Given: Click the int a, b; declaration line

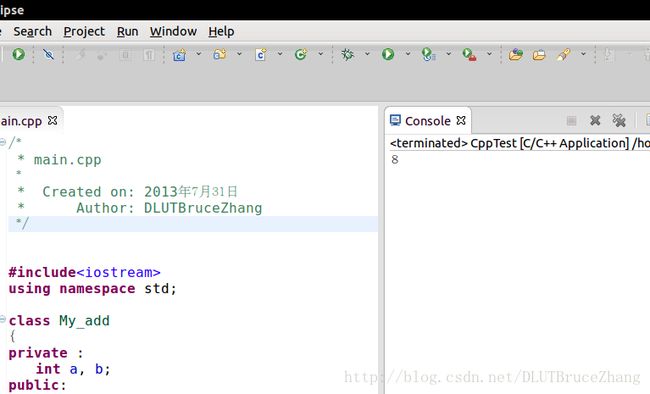Looking at the screenshot, I should pyautogui.click(x=73, y=369).
